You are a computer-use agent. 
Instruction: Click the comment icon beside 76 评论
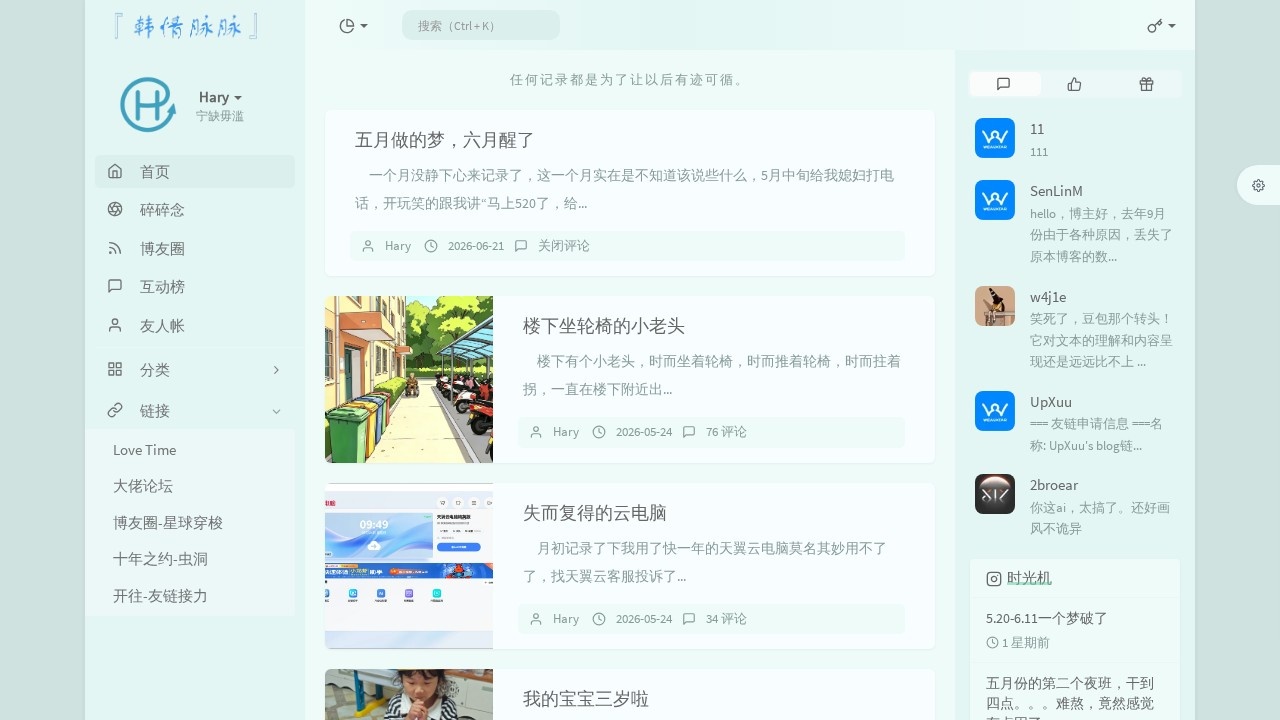pyautogui.click(x=689, y=432)
